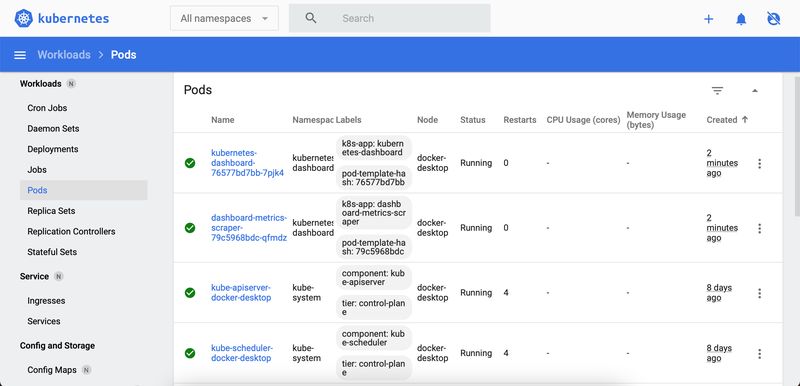Create new resource with plus icon
Image resolution: width=800 pixels, height=386 pixels.
(708, 19)
